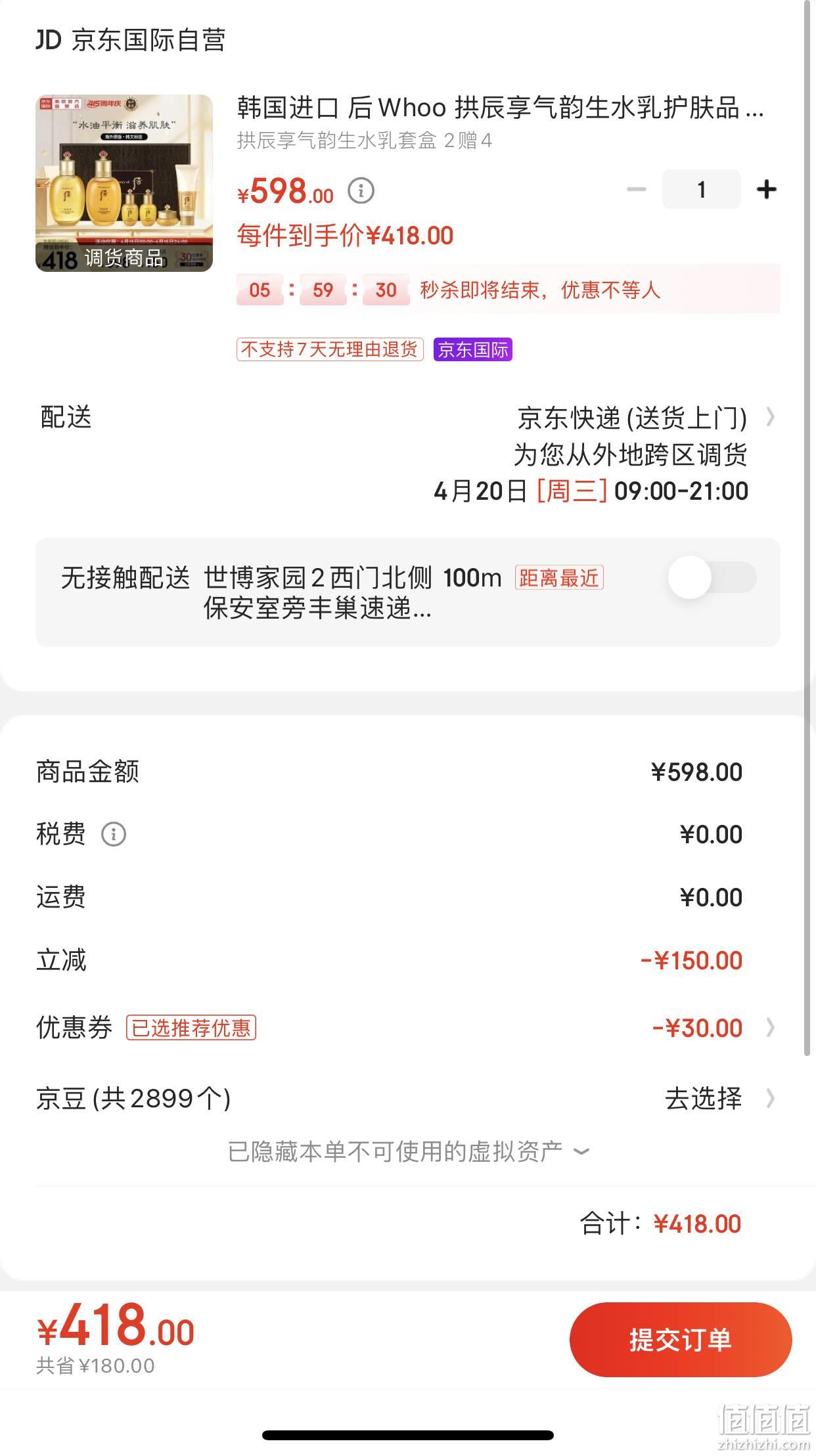Tap the JD logo at the top

(x=49, y=40)
